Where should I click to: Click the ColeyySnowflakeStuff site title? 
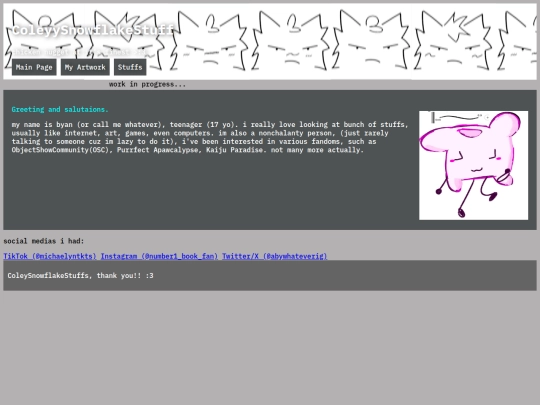click(x=93, y=30)
